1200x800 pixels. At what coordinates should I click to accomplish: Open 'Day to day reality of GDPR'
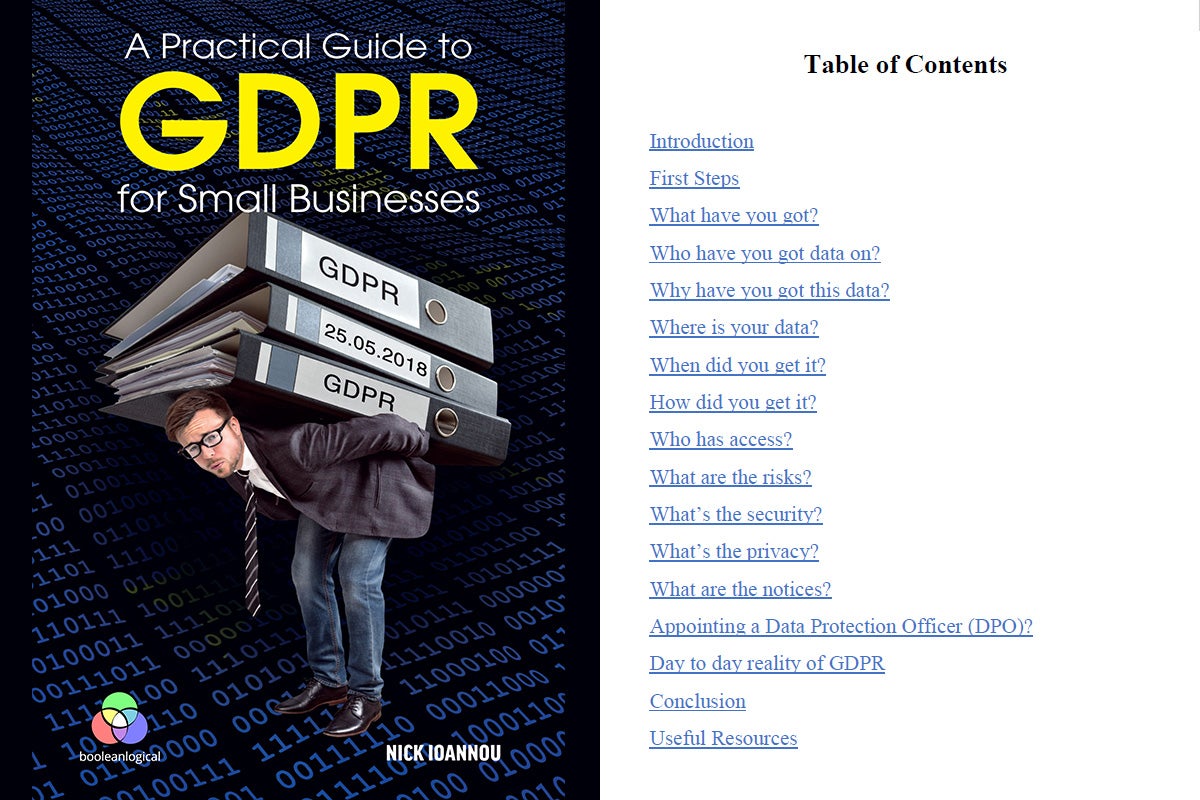tap(767, 664)
